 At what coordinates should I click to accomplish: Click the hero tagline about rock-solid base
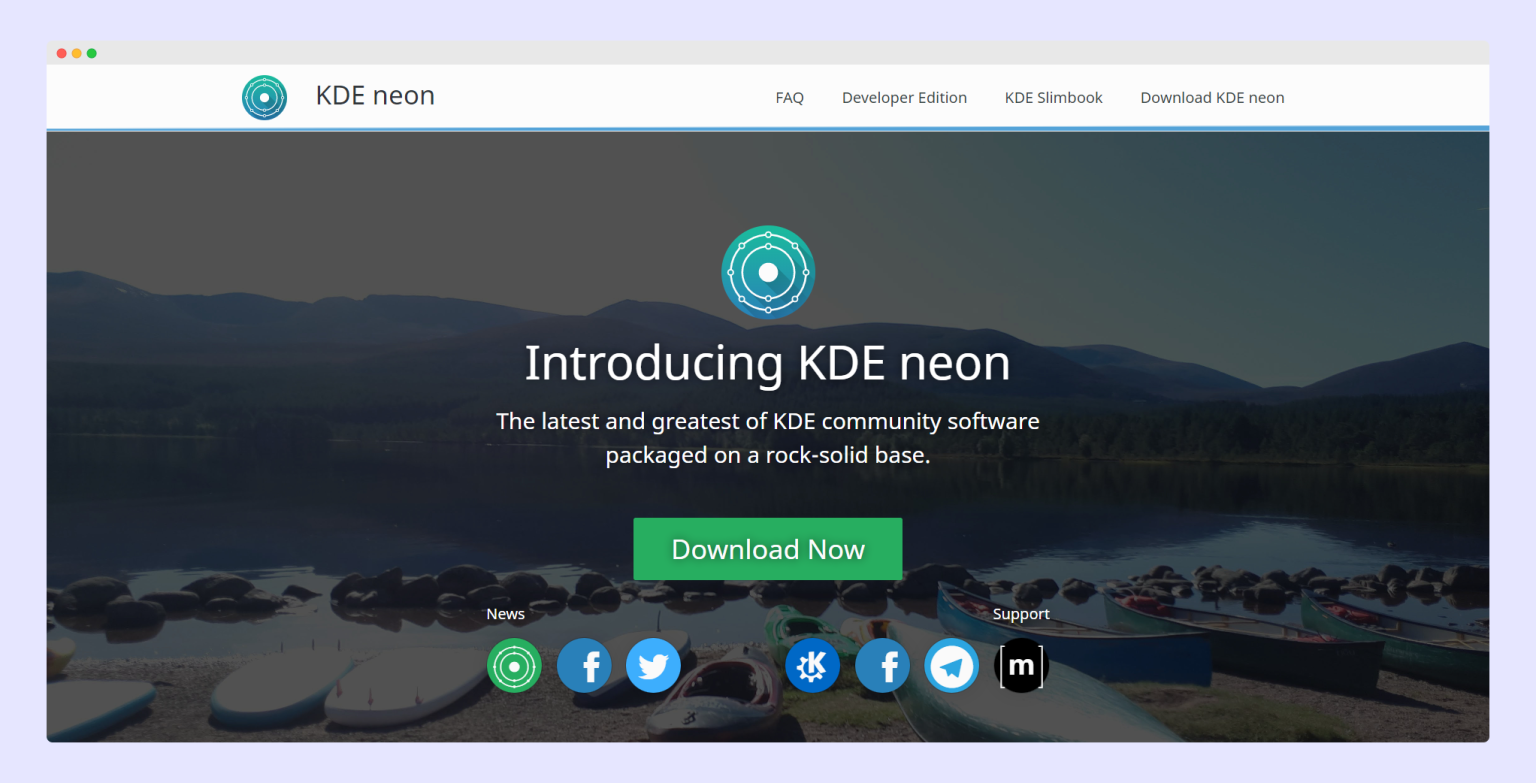tap(768, 437)
